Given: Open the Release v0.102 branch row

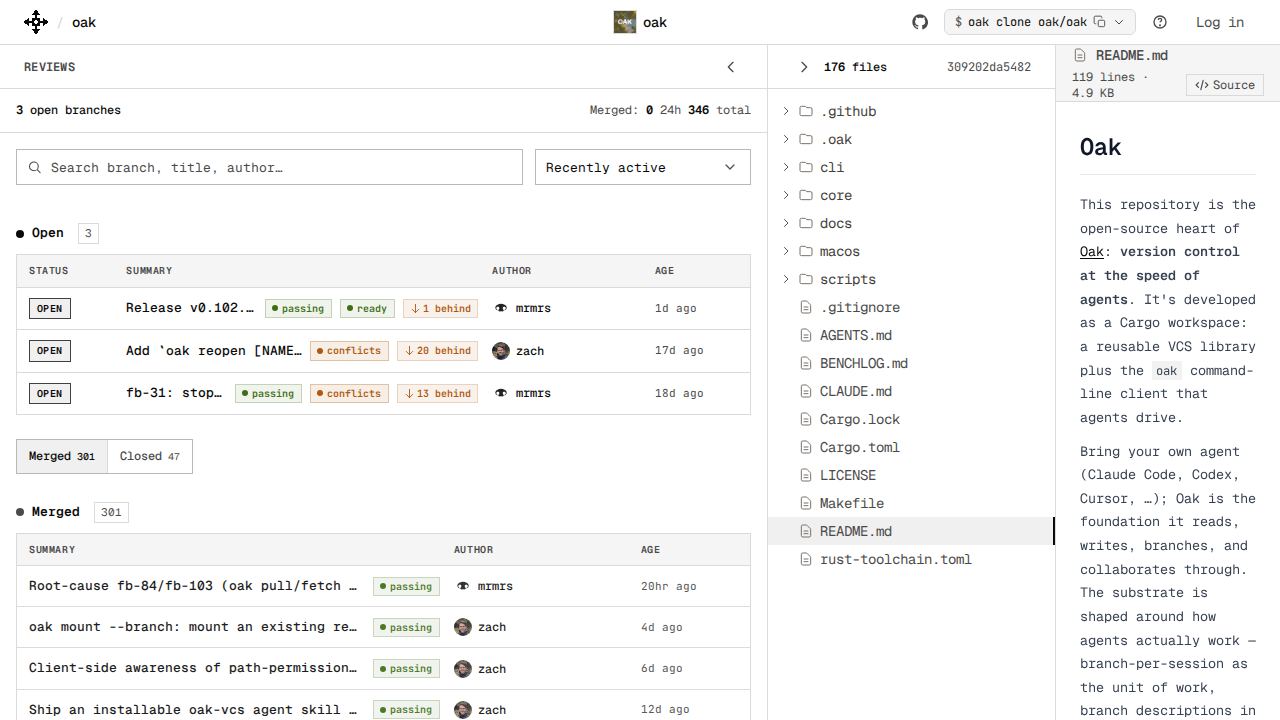Looking at the screenshot, I should coord(383,308).
